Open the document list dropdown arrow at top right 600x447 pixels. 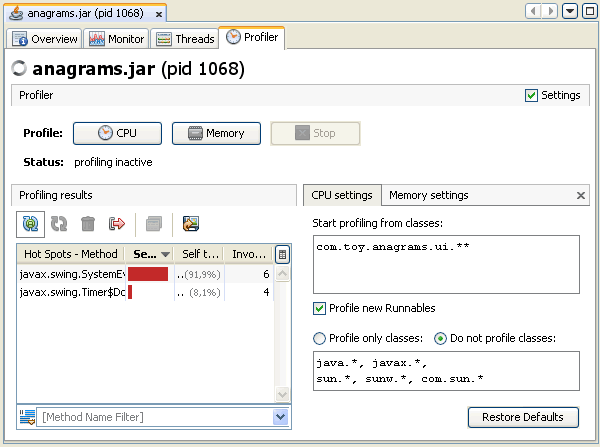[x=569, y=11]
